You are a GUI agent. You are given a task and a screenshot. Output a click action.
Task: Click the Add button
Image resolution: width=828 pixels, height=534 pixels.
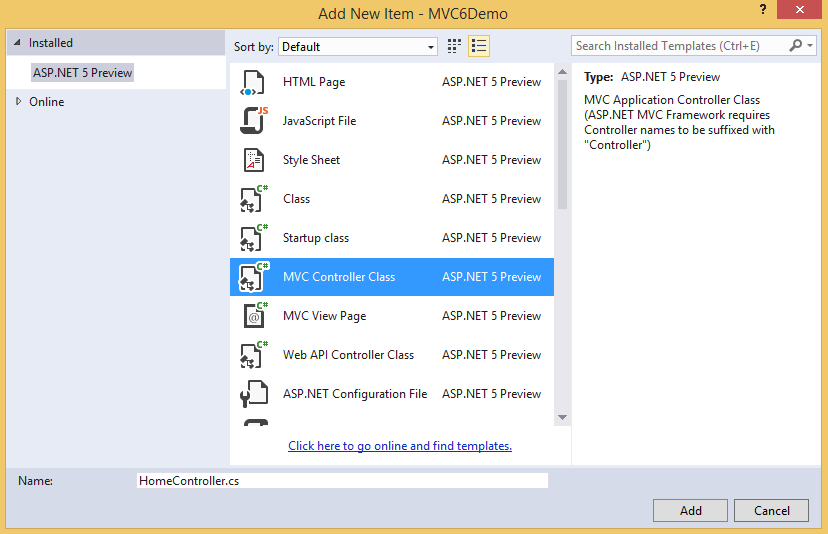[x=690, y=510]
